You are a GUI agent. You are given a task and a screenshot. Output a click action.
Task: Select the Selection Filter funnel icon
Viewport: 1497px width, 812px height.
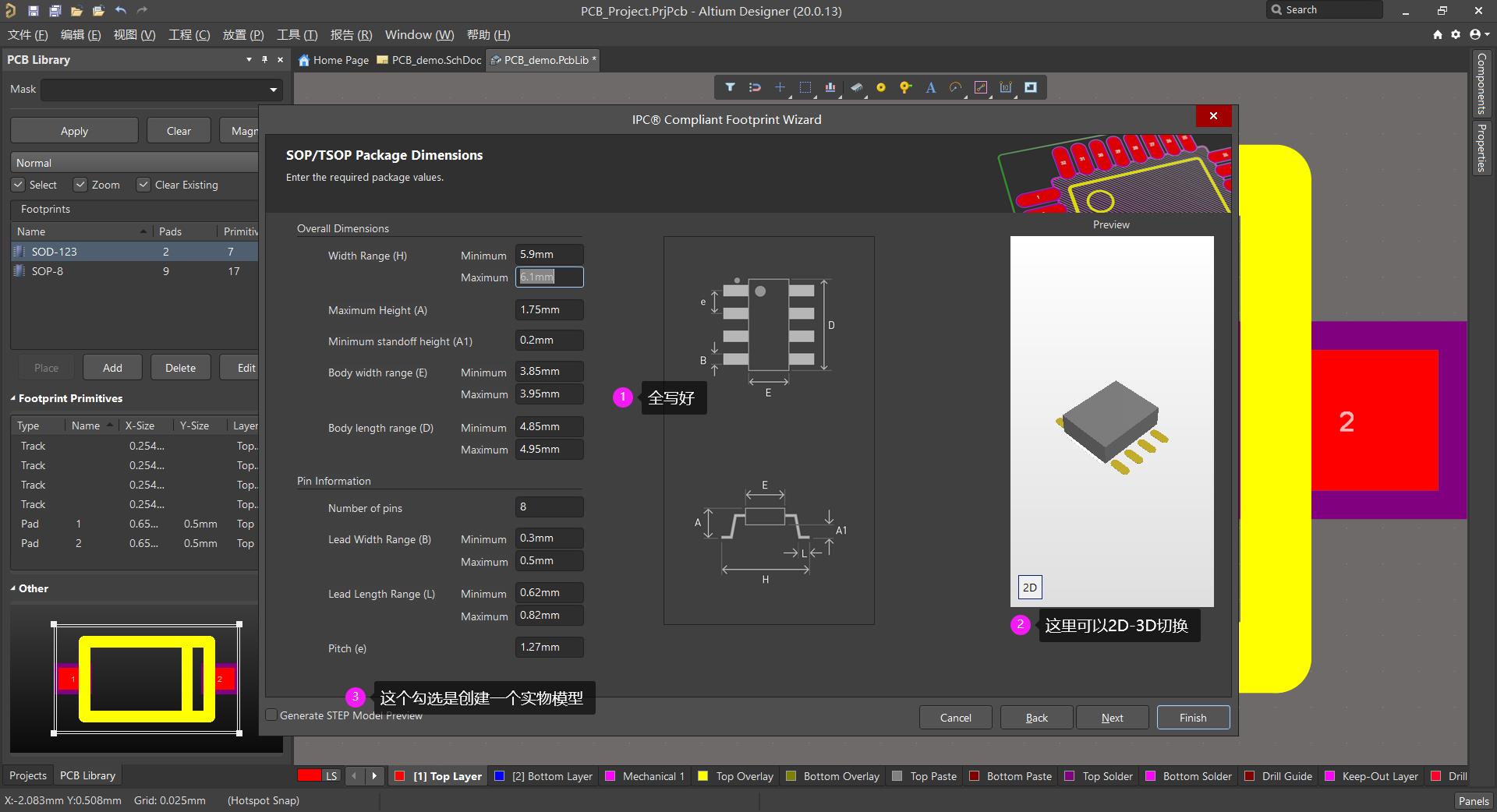[730, 87]
